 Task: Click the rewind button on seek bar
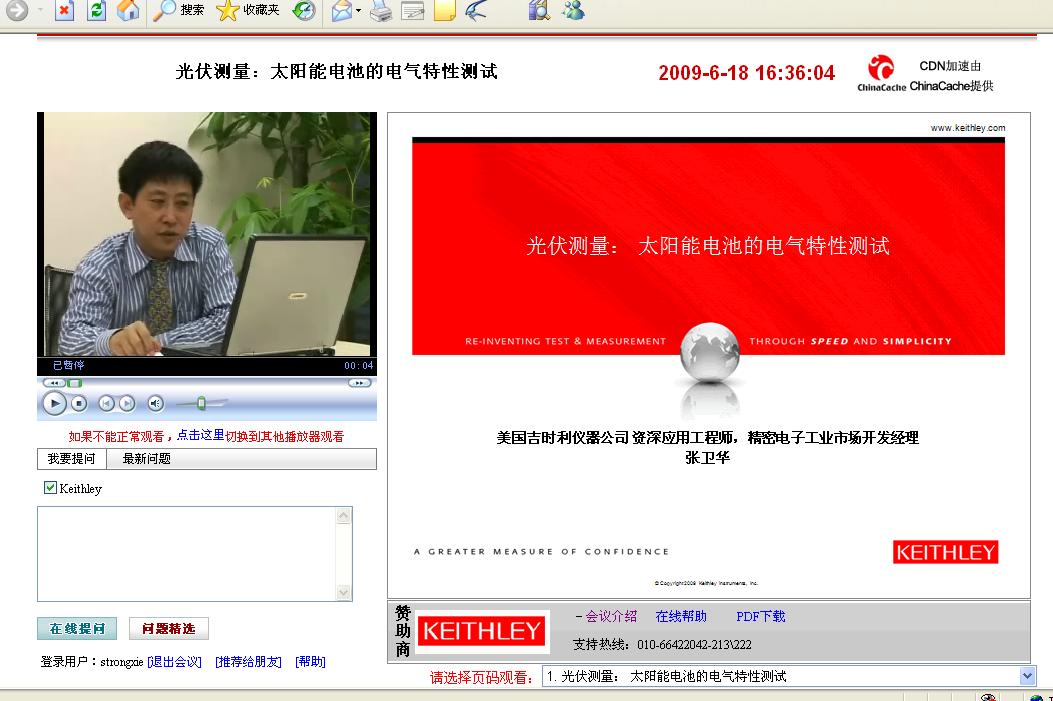pos(53,383)
